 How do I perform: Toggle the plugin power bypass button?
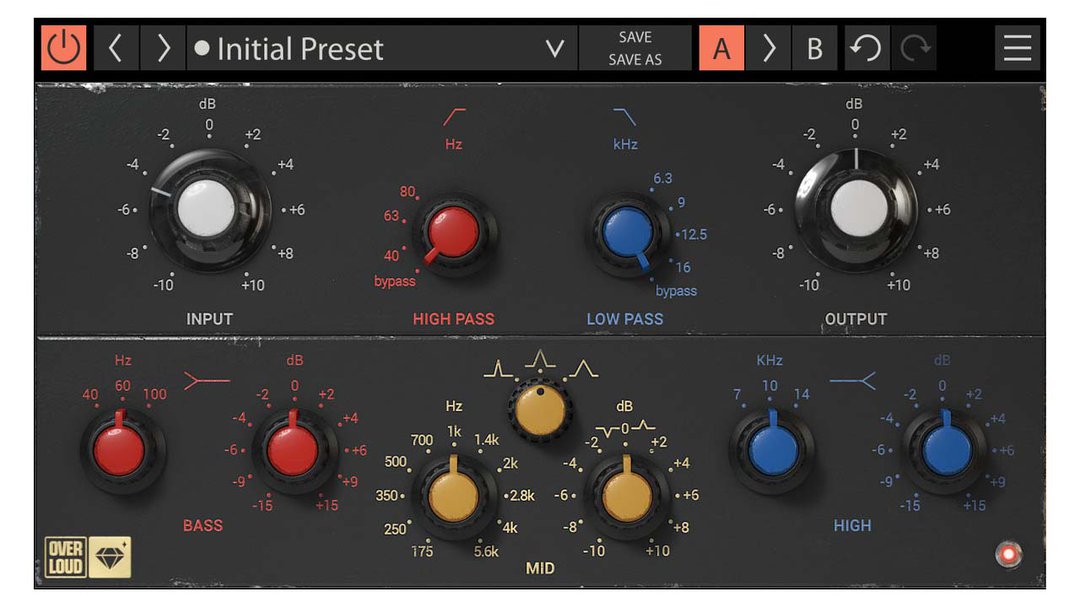coord(64,48)
